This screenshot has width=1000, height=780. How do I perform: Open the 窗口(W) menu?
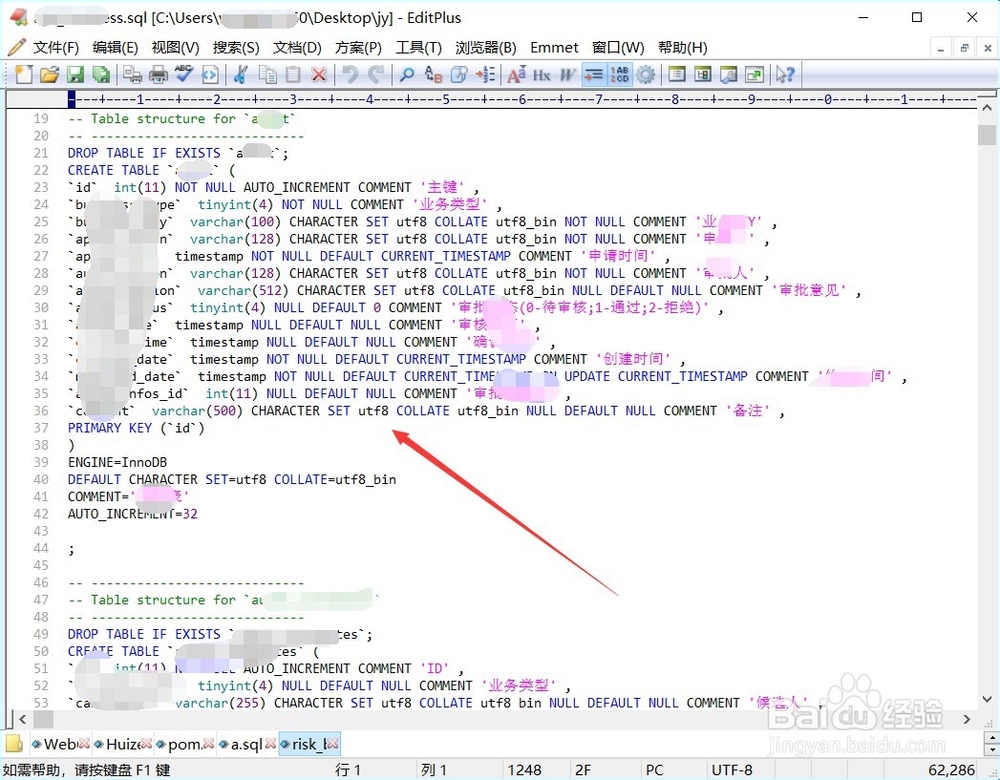click(618, 48)
